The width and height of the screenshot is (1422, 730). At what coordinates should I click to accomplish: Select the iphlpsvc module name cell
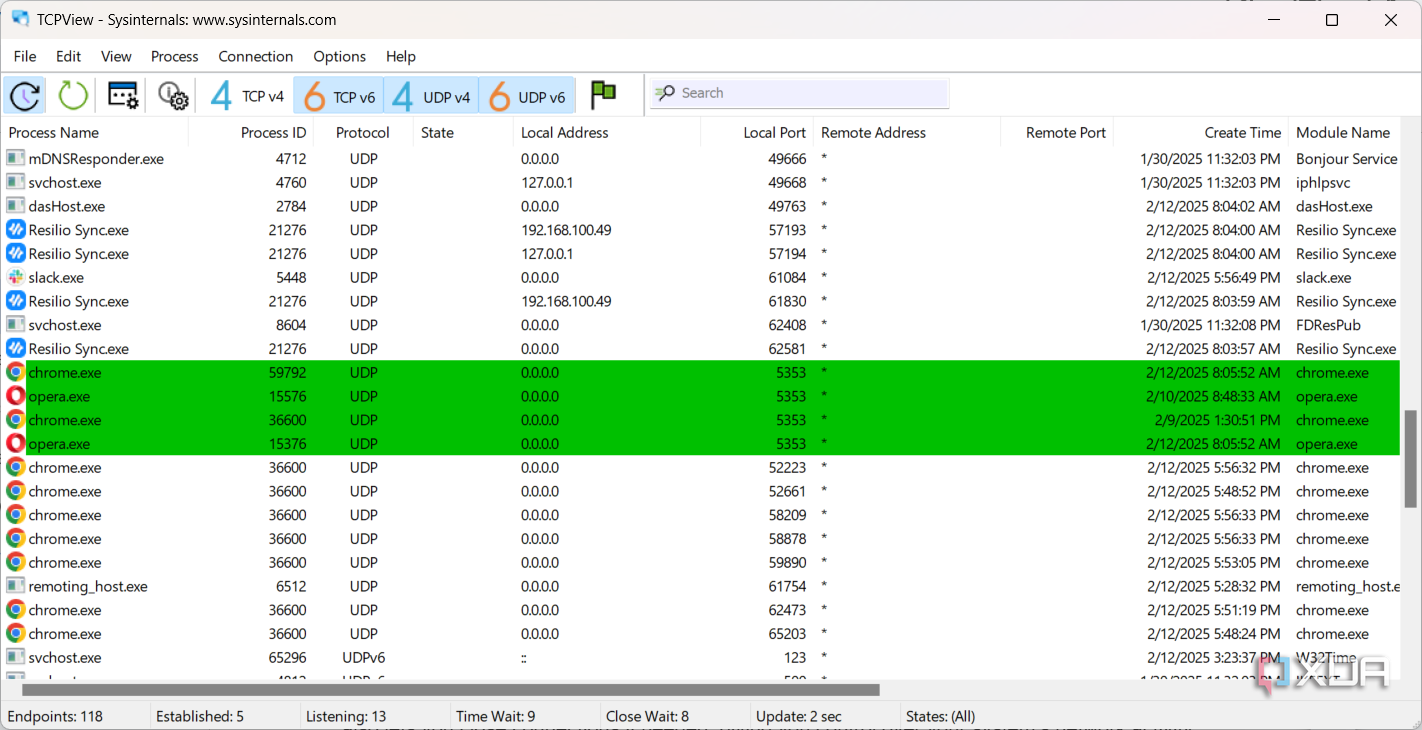(1323, 183)
